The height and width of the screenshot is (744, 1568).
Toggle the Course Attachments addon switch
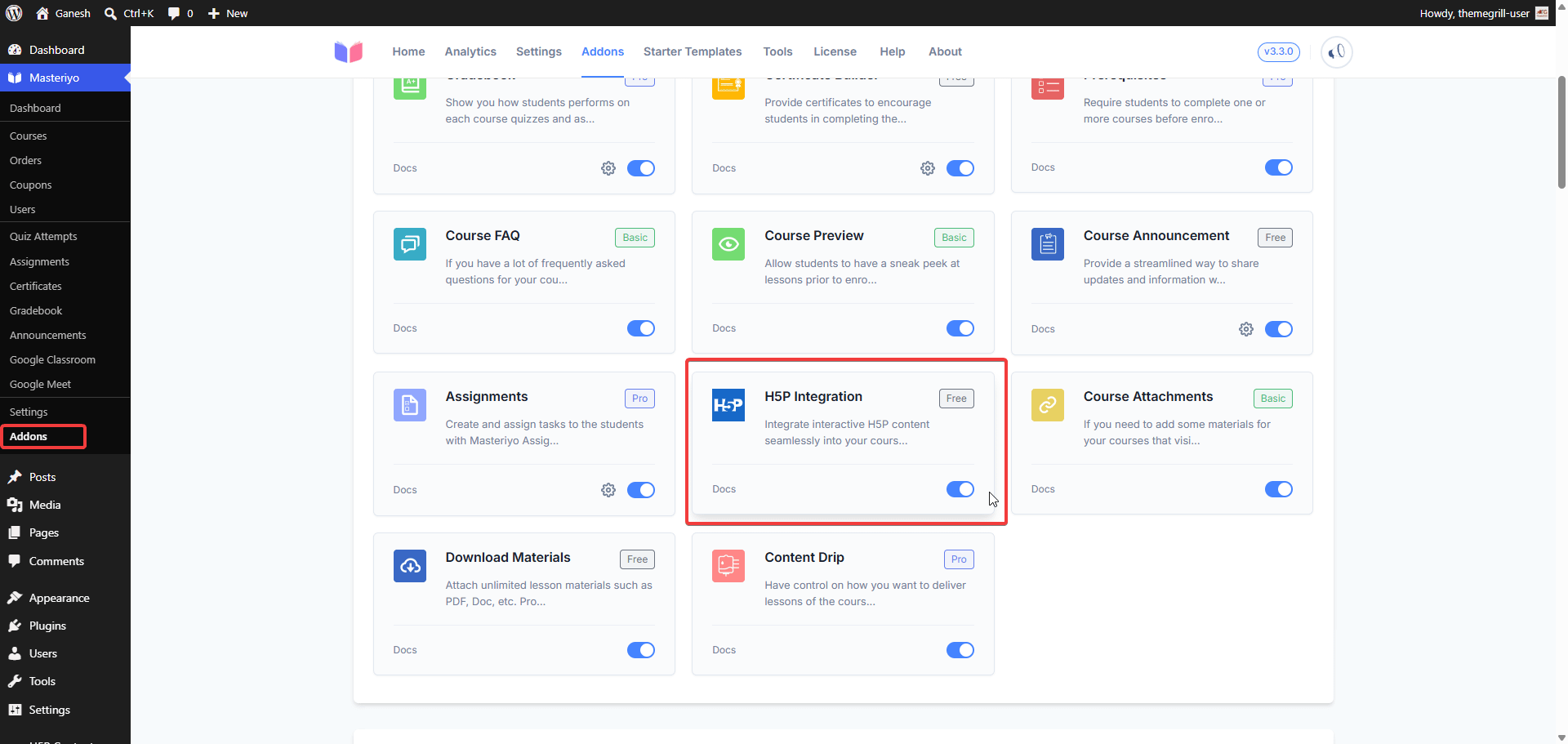pyautogui.click(x=1279, y=489)
